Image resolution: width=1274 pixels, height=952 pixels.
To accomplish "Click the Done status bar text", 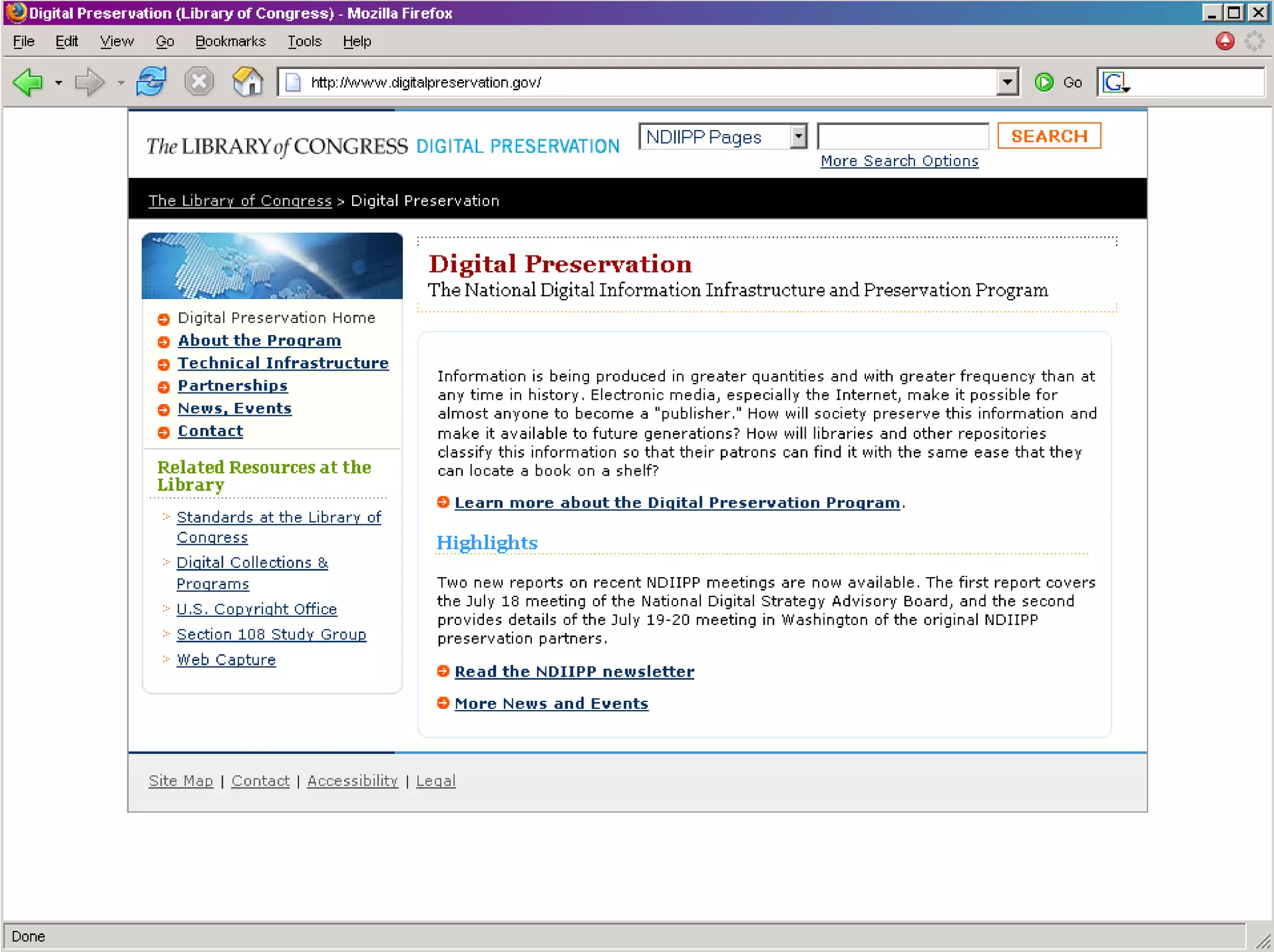I will click(x=29, y=936).
